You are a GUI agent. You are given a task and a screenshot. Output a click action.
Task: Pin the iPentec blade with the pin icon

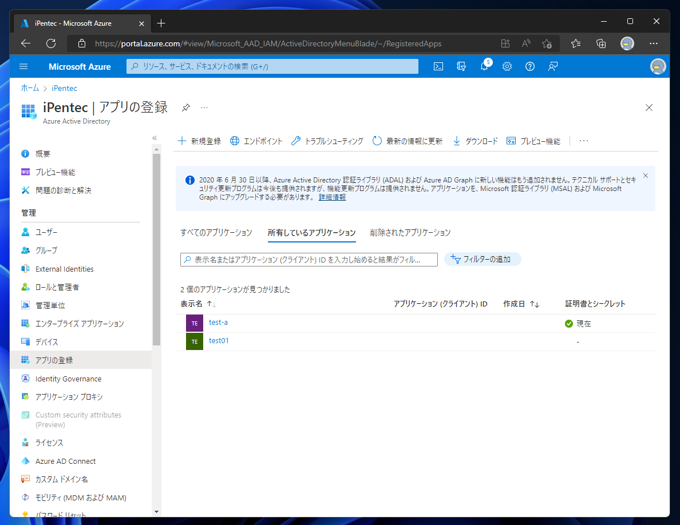186,107
